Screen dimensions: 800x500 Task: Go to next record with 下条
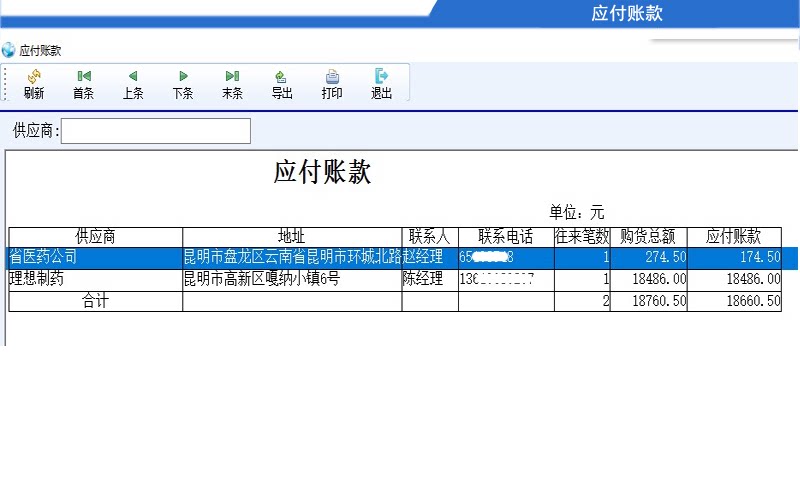point(183,84)
